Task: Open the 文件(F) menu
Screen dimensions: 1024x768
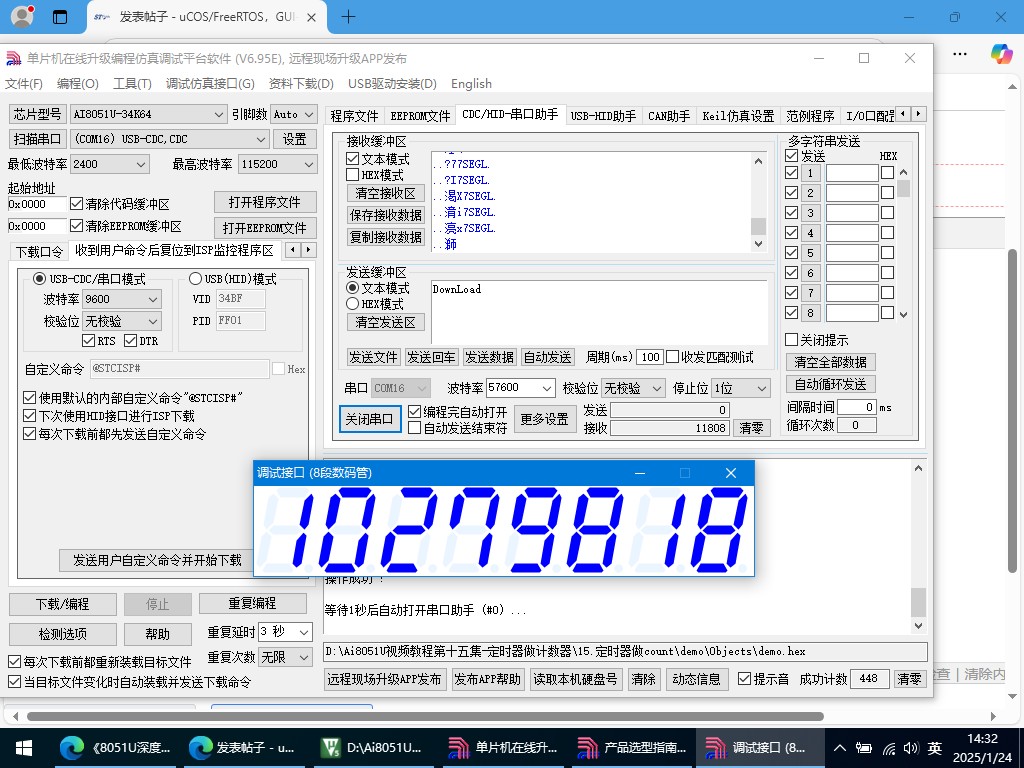Action: click(24, 84)
